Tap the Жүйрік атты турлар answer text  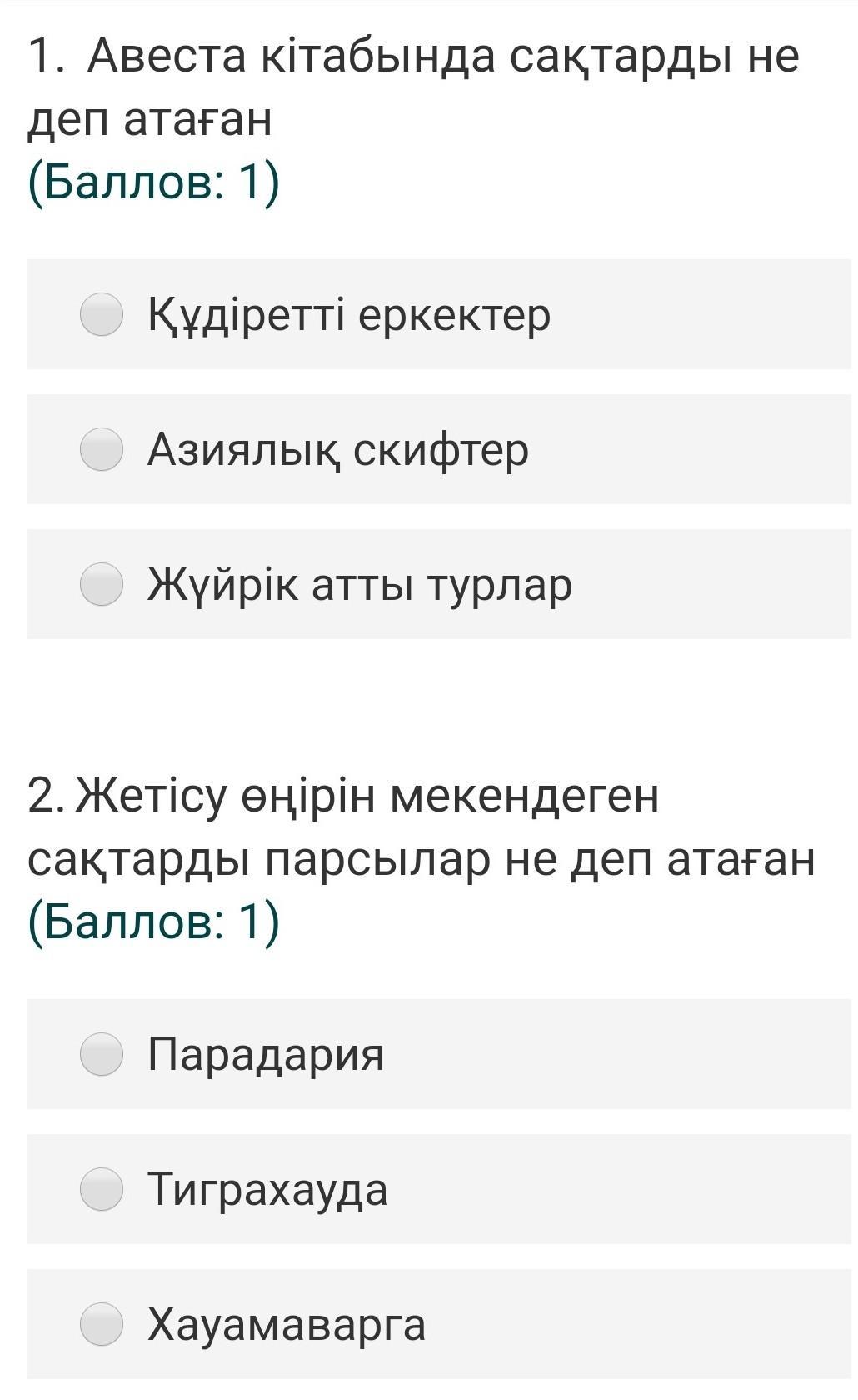coord(360,585)
